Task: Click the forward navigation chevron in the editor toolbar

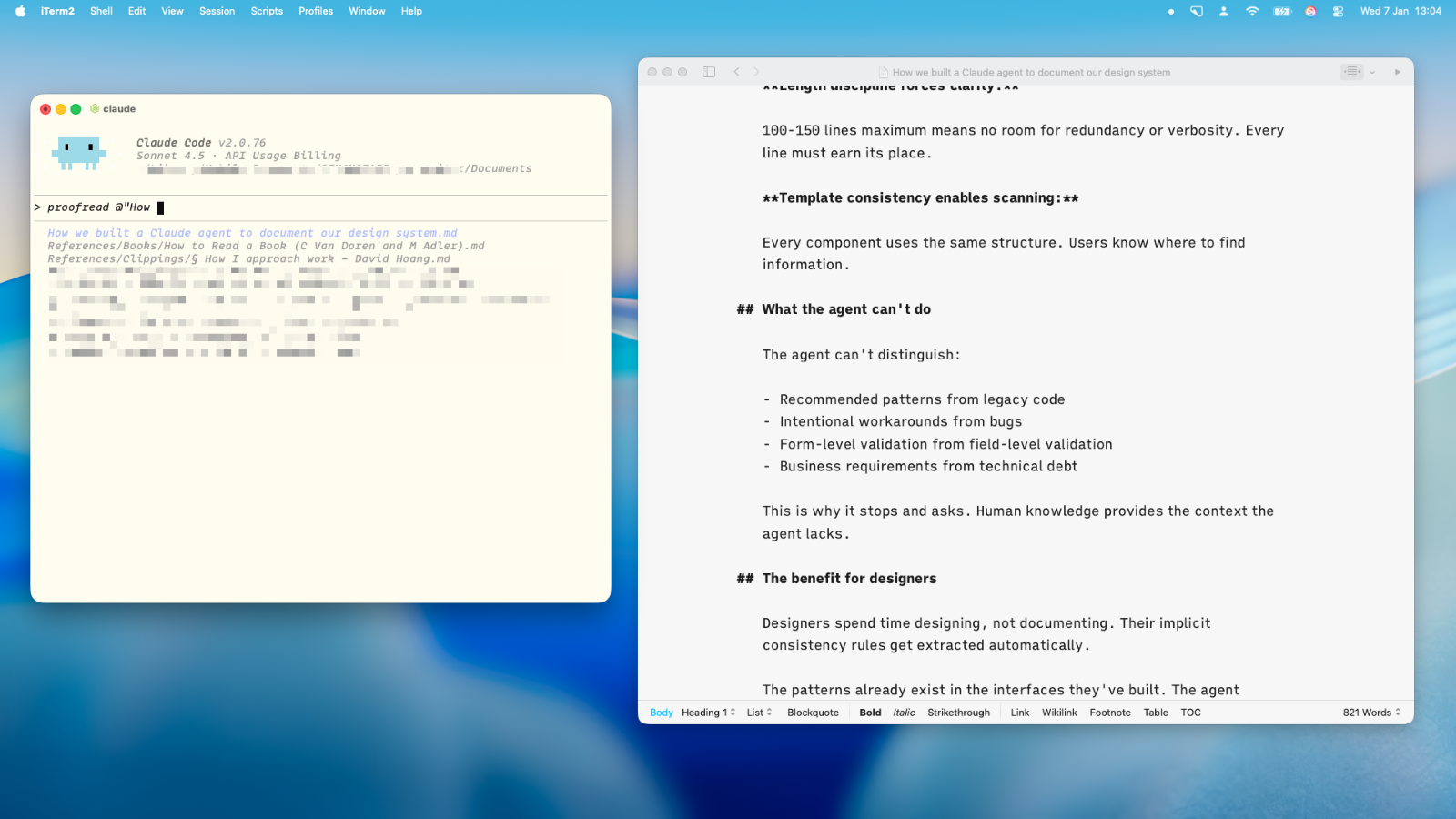Action: tap(757, 71)
